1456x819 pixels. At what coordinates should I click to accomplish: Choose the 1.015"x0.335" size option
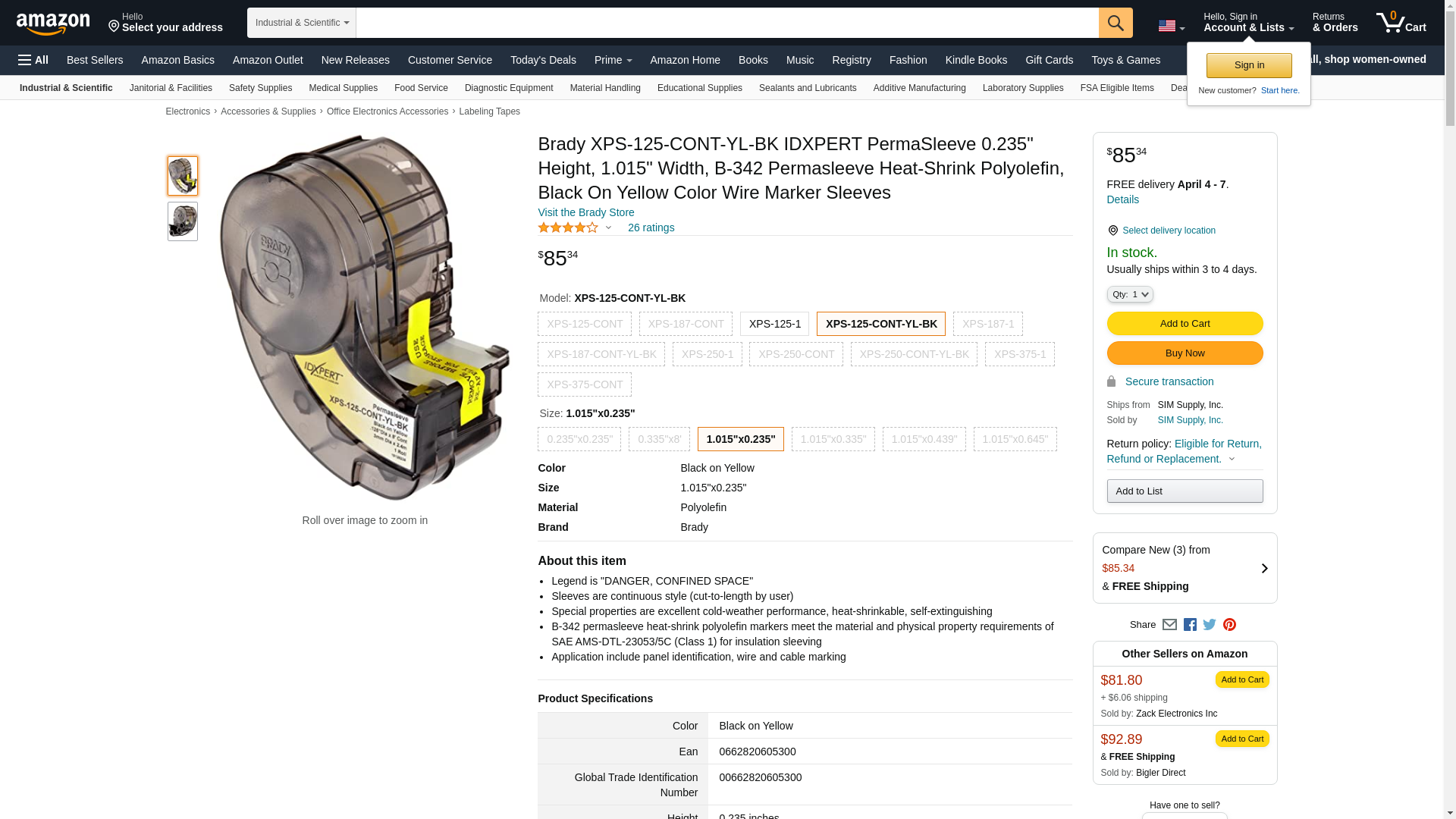coord(833,439)
